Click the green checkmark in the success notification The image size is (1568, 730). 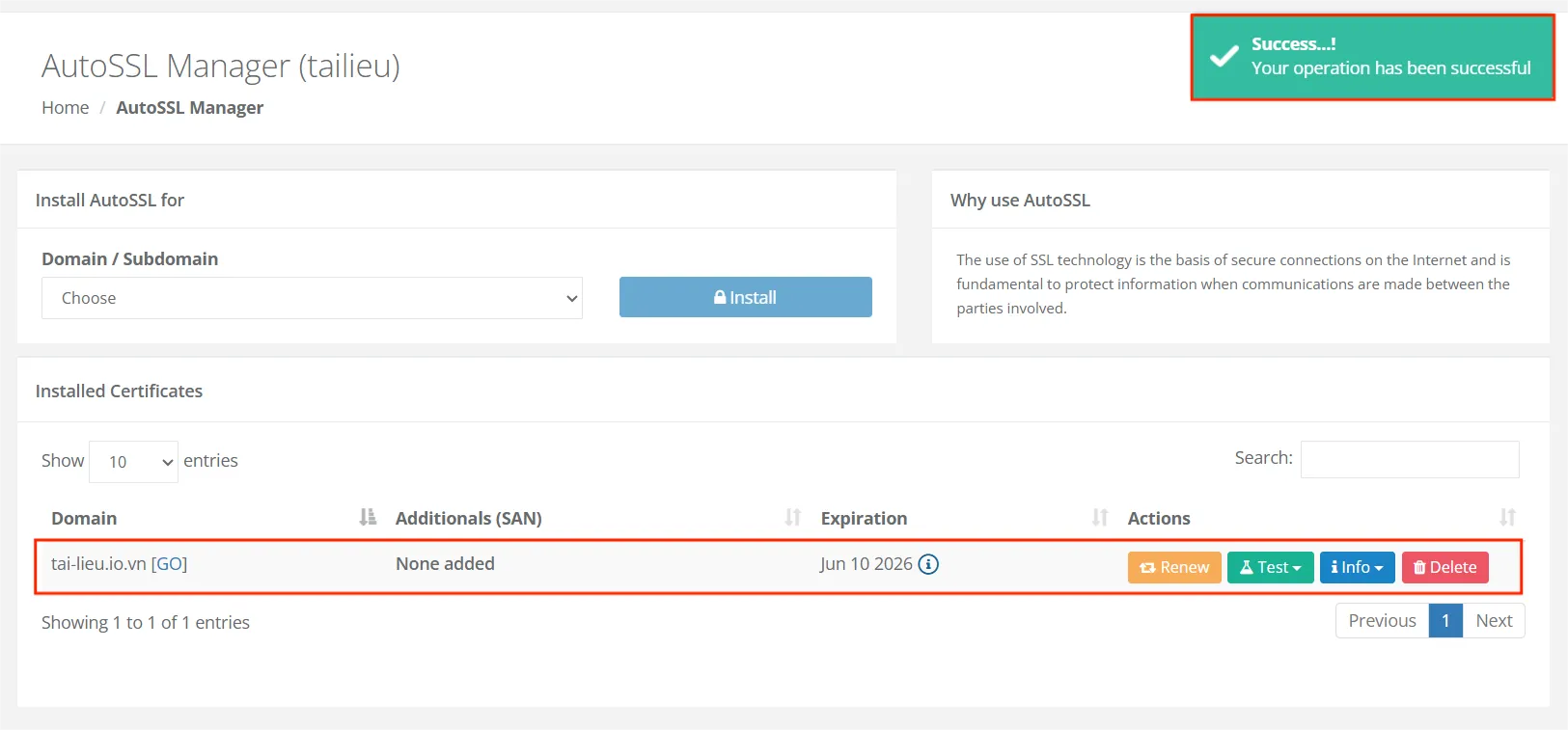1223,56
